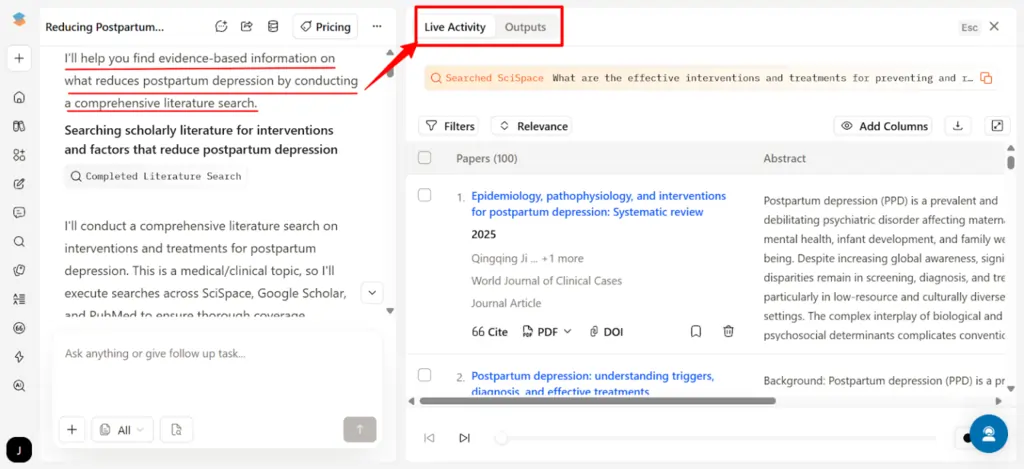Screen dimensions: 1024x469
Task: Expand the results table to fullscreen
Action: pyautogui.click(x=997, y=126)
